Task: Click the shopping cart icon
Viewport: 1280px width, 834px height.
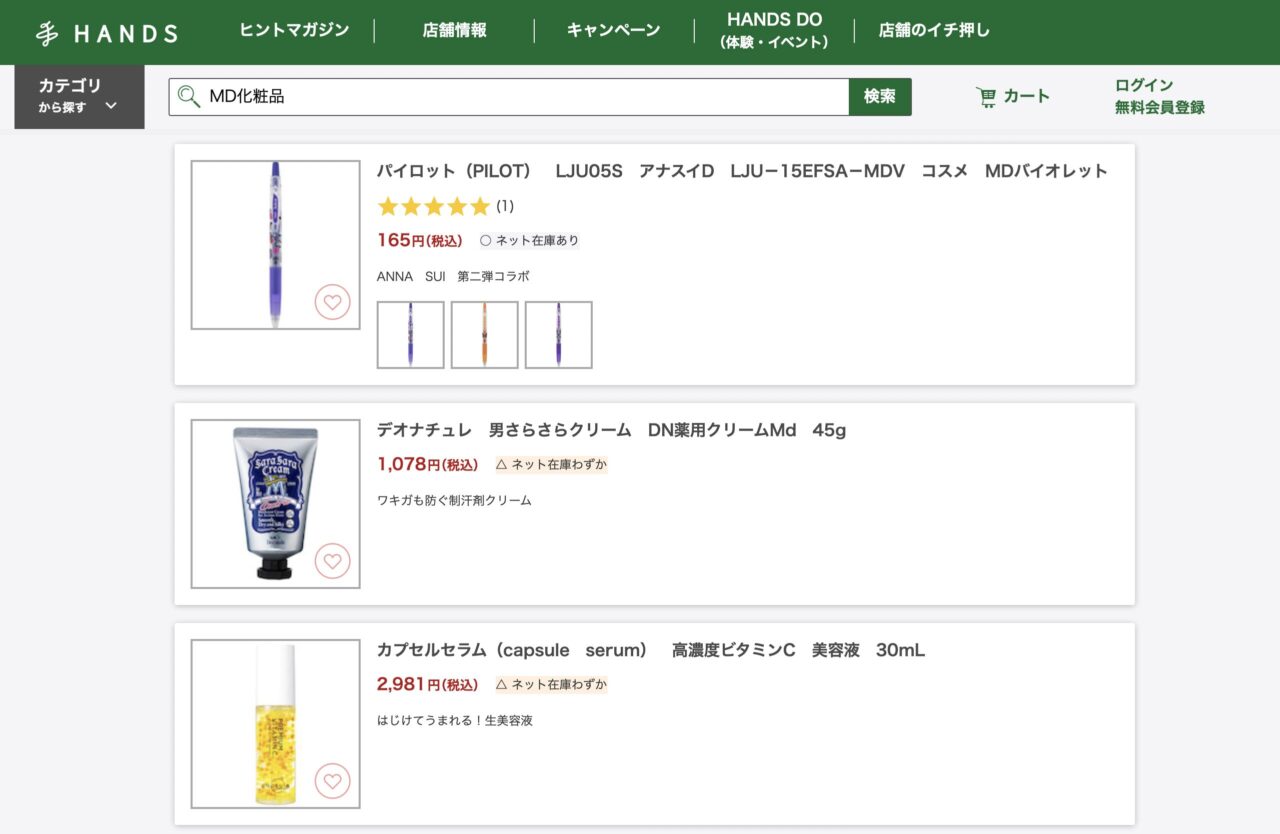Action: [x=986, y=97]
